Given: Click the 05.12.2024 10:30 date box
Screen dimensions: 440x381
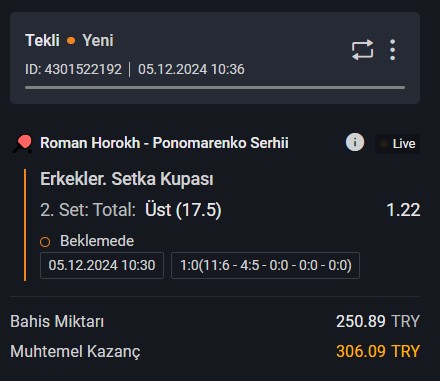Looking at the screenshot, I should tap(102, 265).
